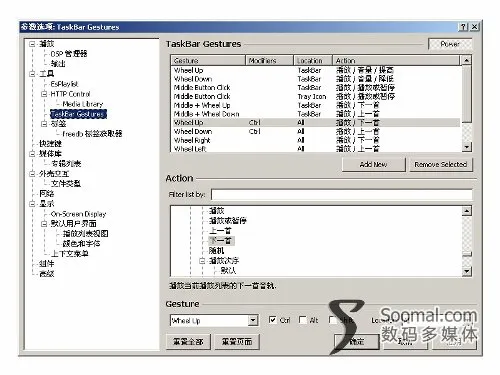Select 下一首 in the Action tree
This screenshot has height=375, width=500.
coord(221,241)
